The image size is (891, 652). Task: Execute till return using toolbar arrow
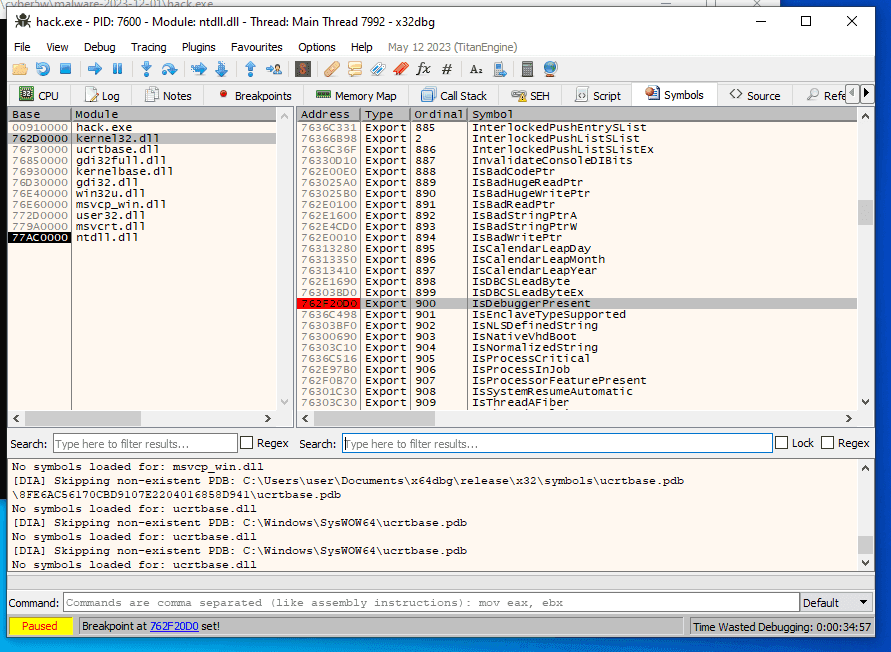251,69
